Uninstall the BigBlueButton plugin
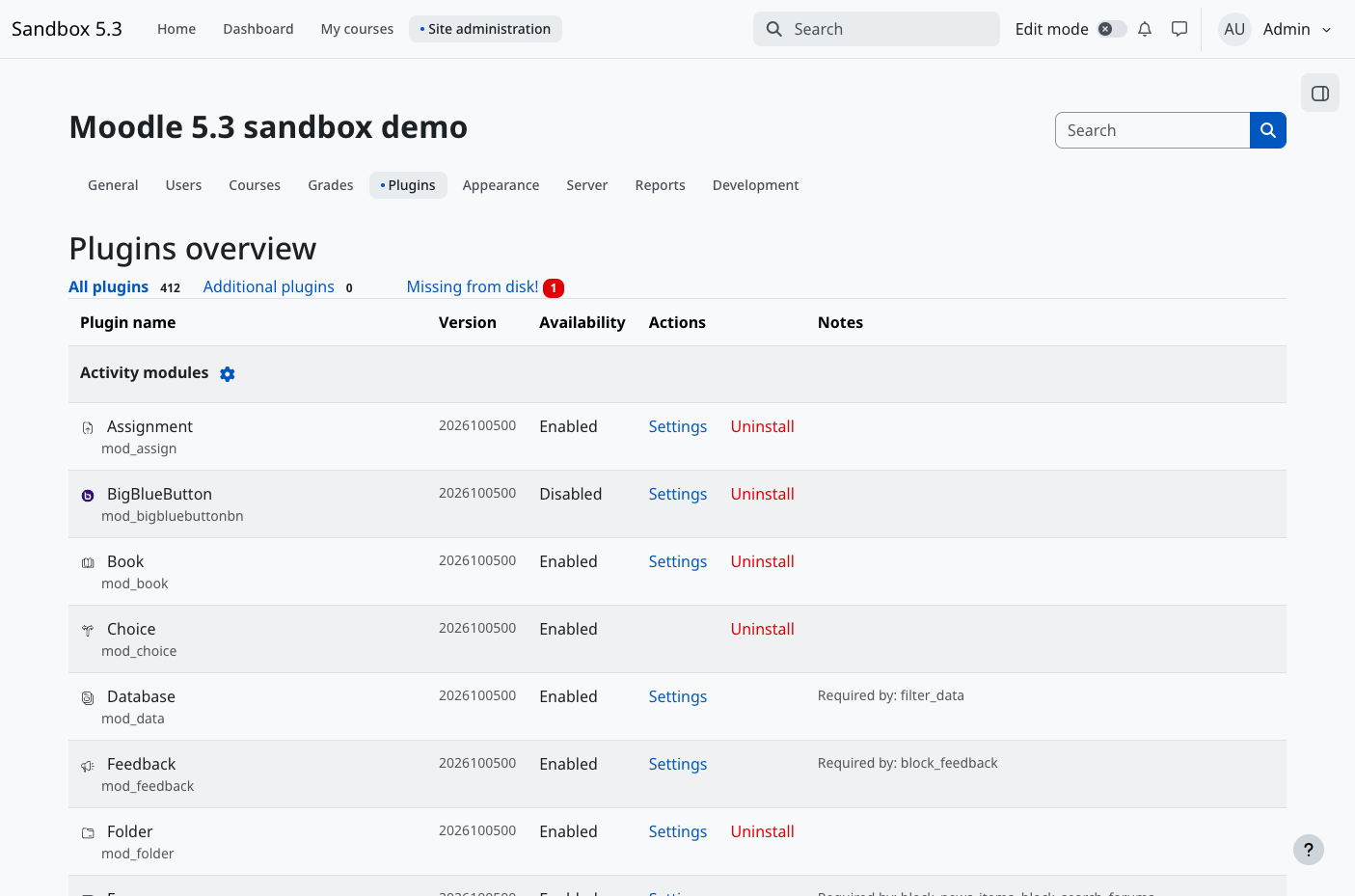The image size is (1355, 896). coord(763,495)
